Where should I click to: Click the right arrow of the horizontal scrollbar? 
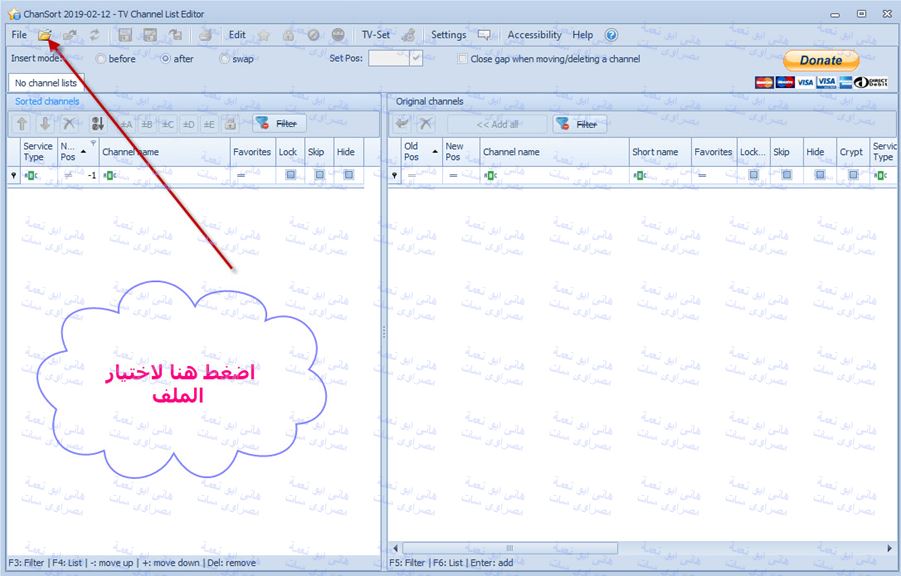[x=889, y=548]
